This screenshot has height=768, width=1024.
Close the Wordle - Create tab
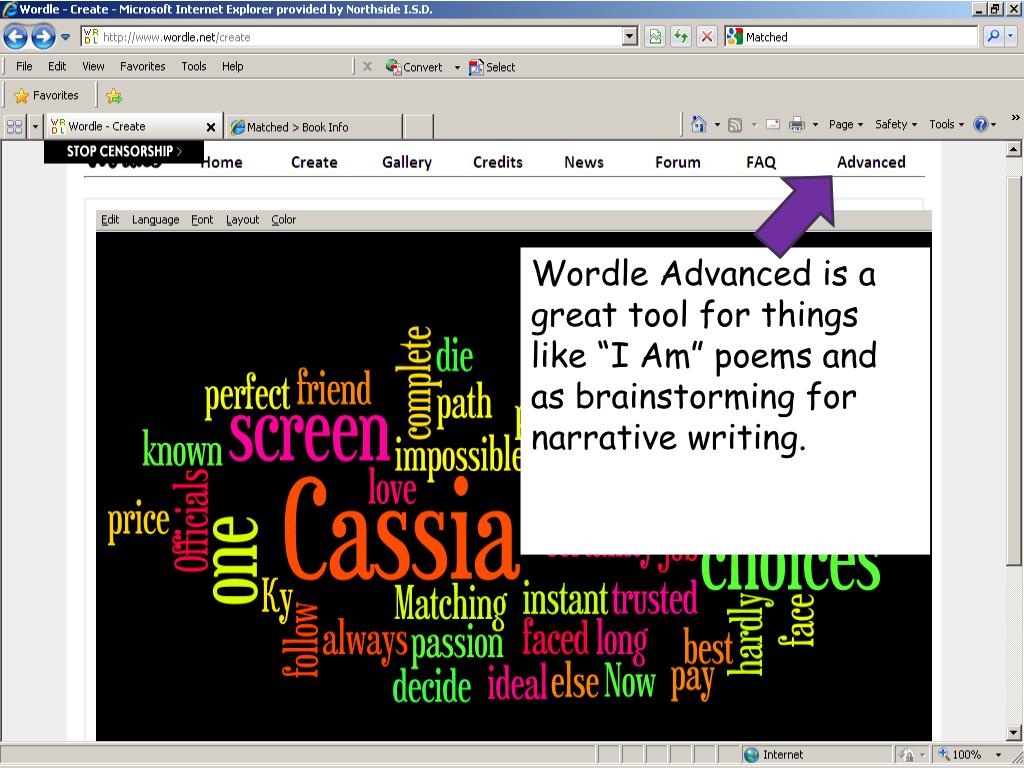tap(211, 127)
